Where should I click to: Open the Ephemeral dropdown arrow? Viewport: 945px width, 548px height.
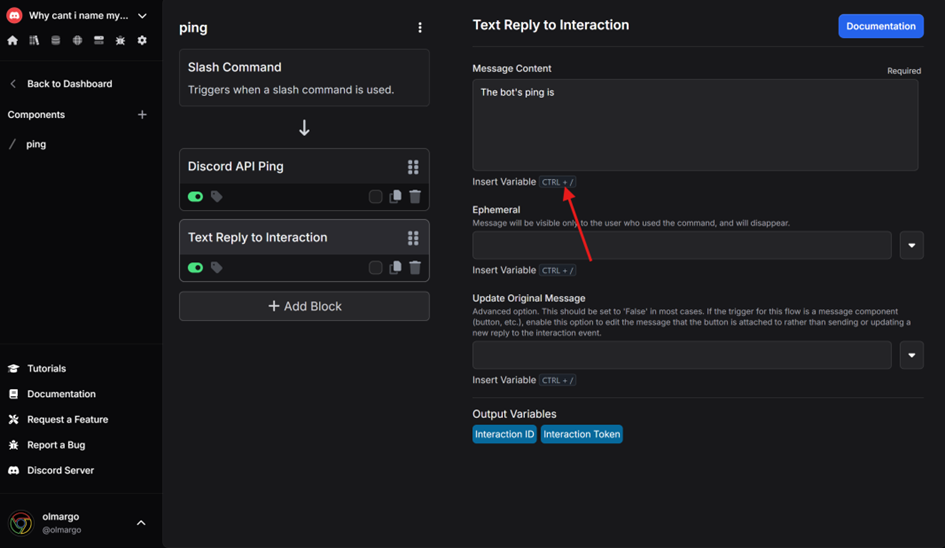pos(911,245)
